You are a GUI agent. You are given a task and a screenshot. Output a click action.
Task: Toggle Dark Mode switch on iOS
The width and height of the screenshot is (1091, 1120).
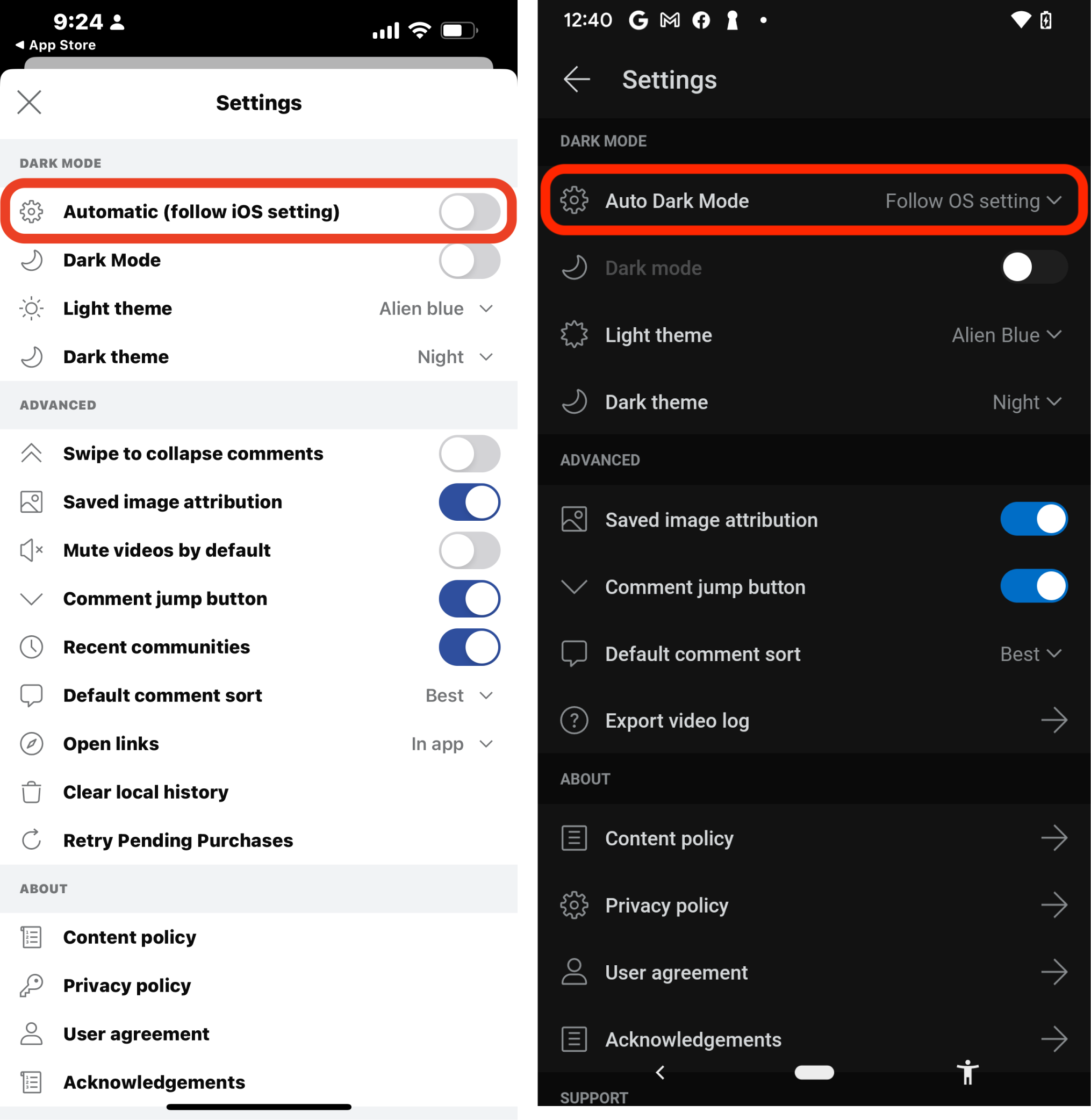470,260
